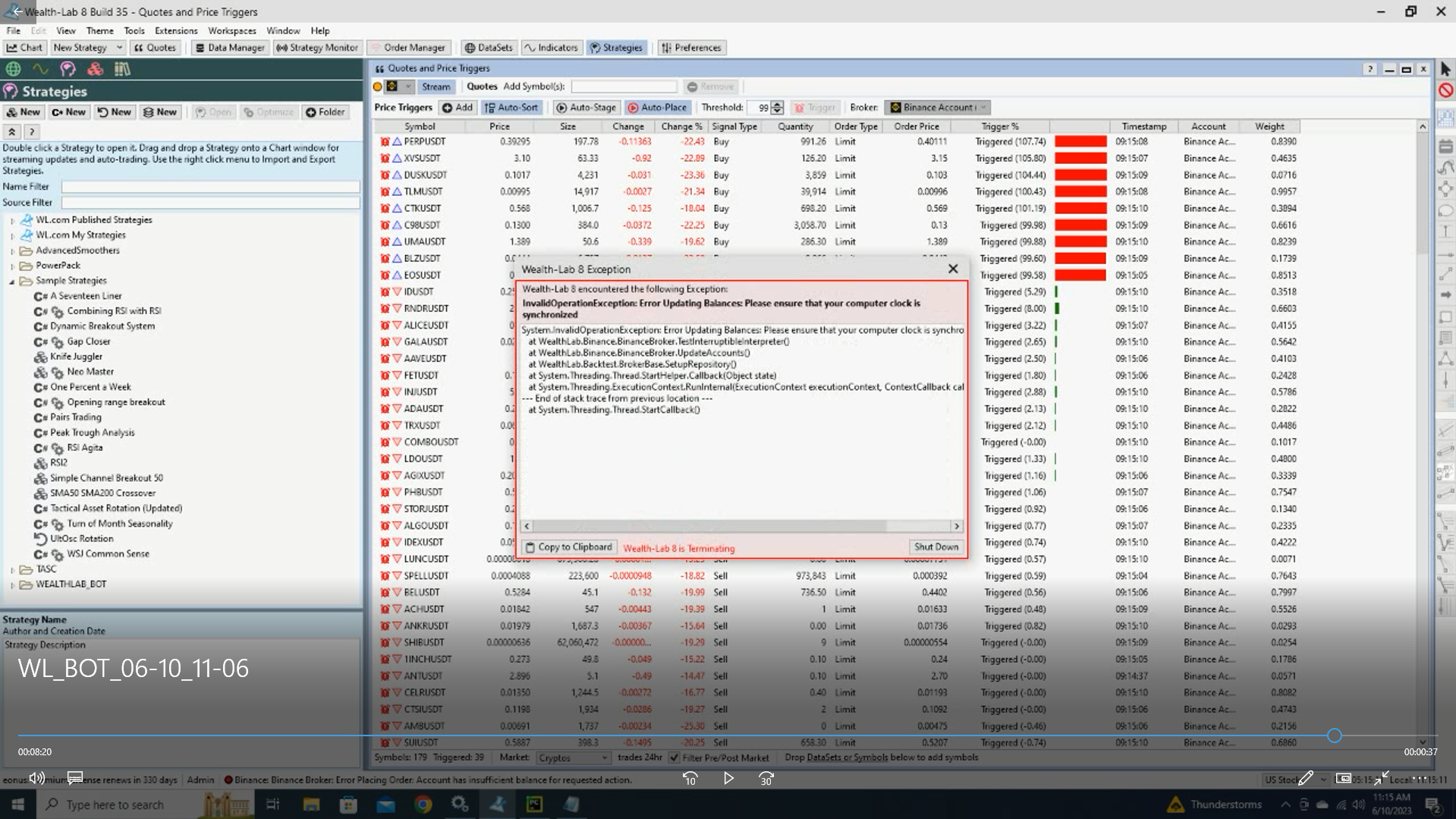Viewport: 1456px width, 819px height.
Task: Click the Folder button in Strategies panel
Action: coord(325,112)
